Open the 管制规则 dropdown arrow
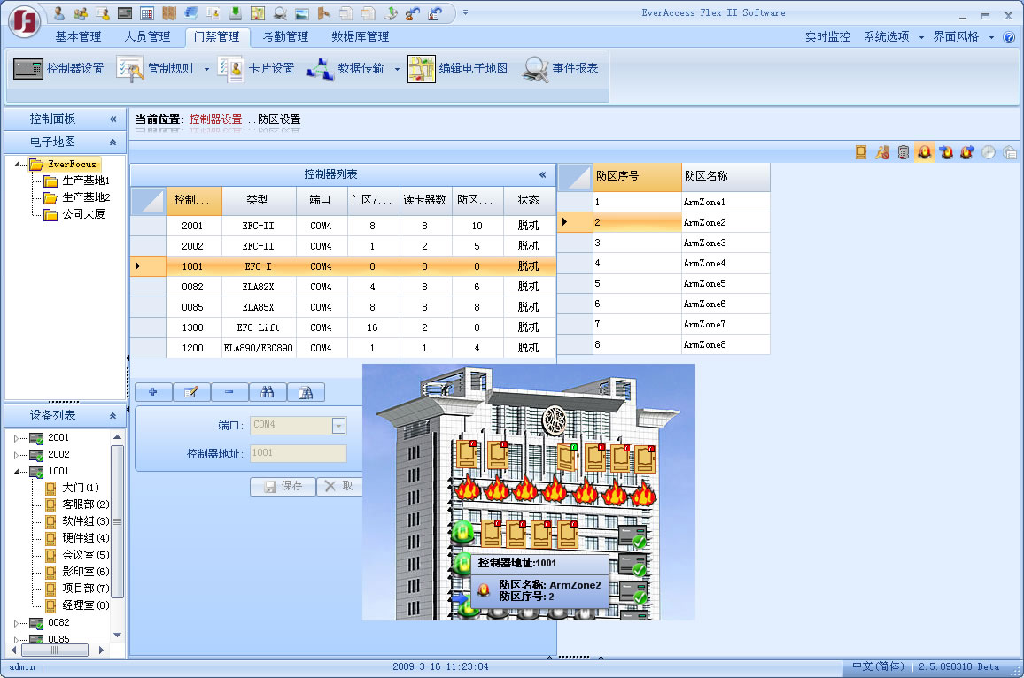The image size is (1024, 678). click(x=207, y=70)
